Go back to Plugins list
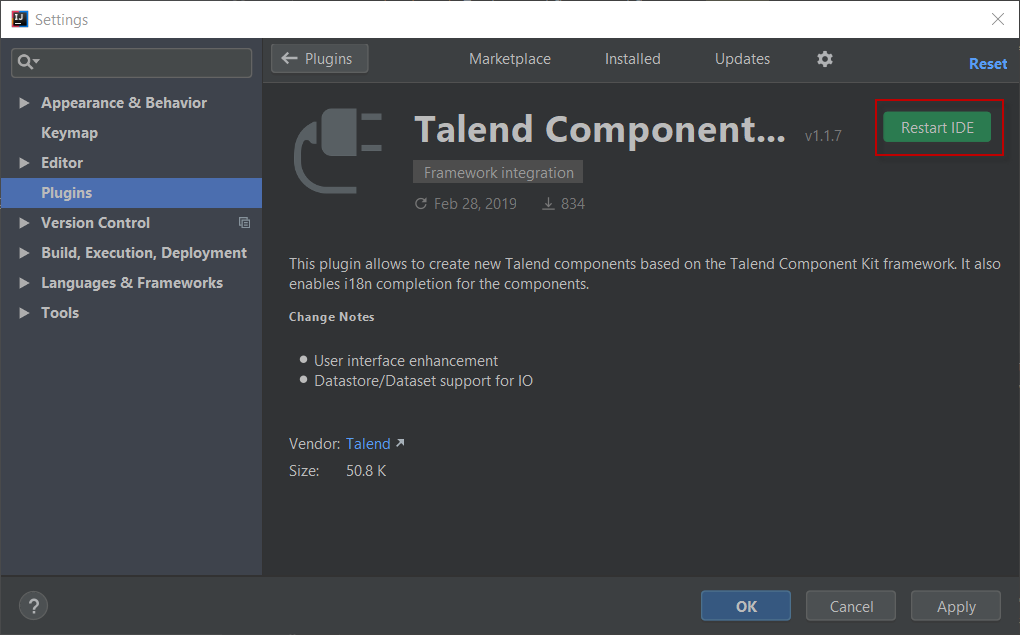This screenshot has width=1020, height=635. click(319, 59)
